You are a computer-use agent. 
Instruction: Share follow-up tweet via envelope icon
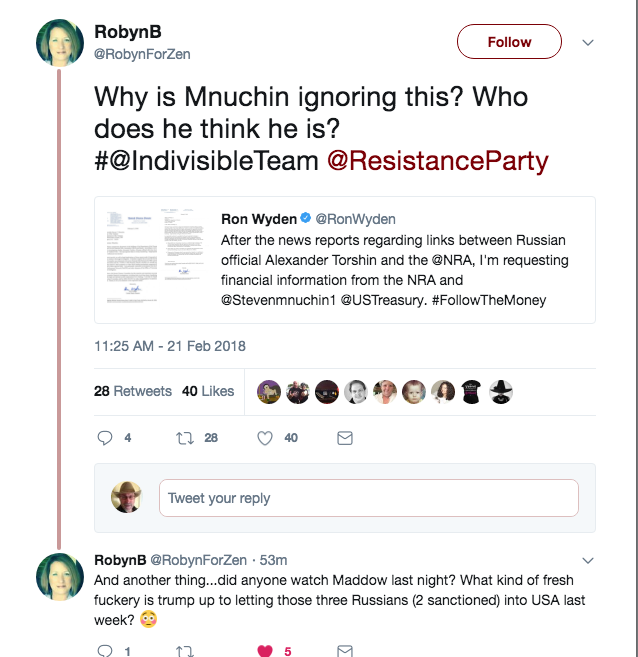point(344,651)
